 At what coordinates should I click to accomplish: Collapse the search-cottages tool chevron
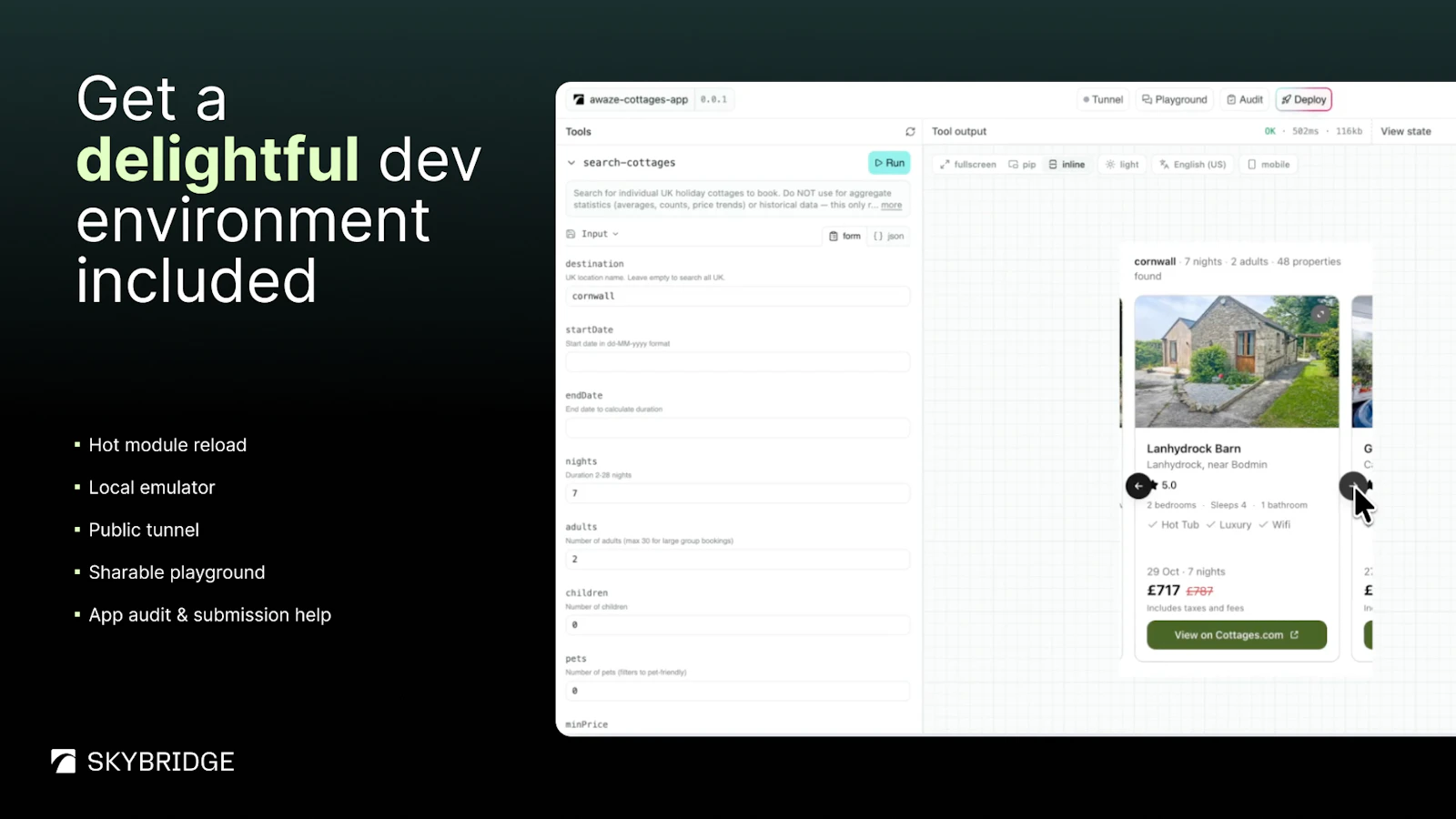click(571, 163)
